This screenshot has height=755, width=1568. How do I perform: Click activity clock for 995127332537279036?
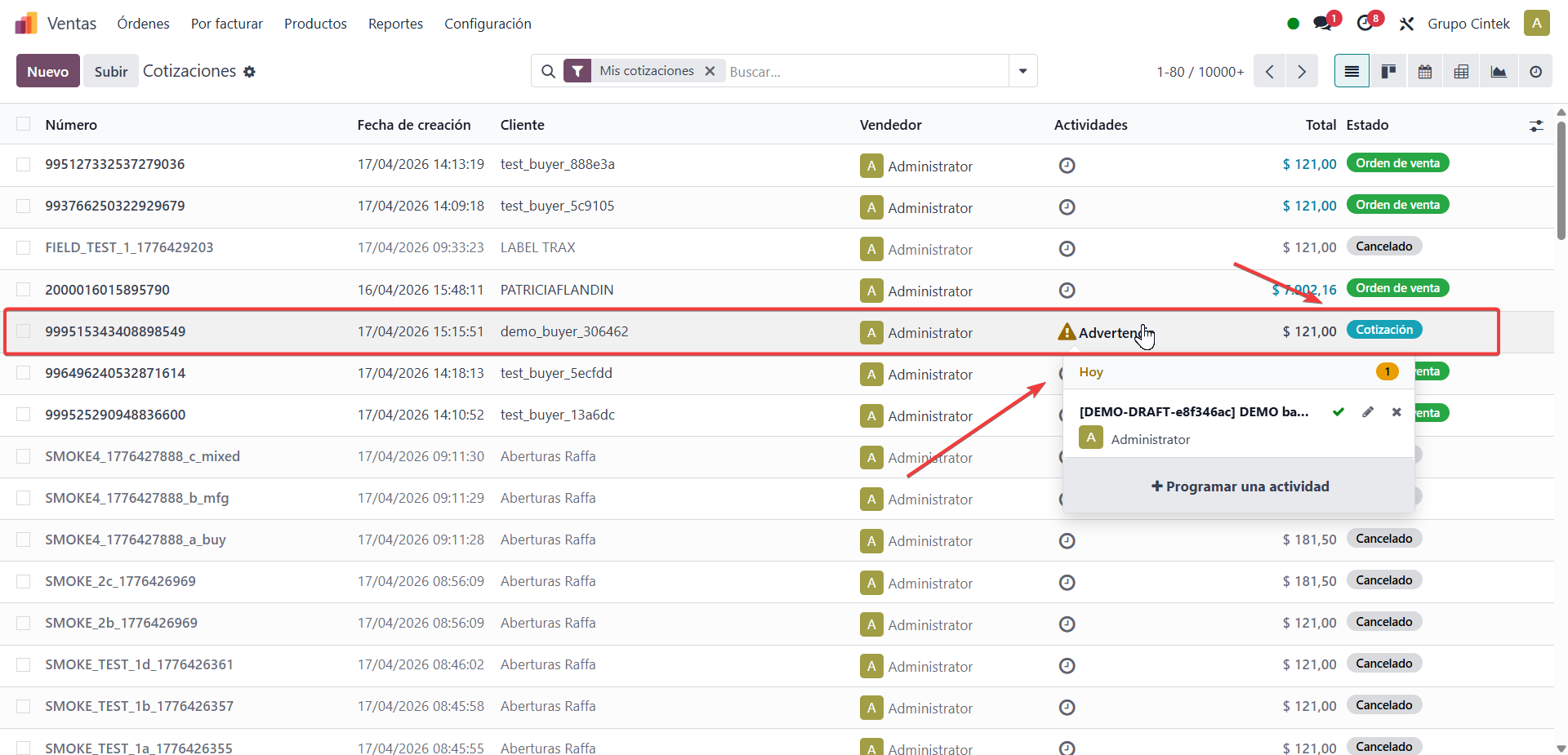click(1067, 166)
